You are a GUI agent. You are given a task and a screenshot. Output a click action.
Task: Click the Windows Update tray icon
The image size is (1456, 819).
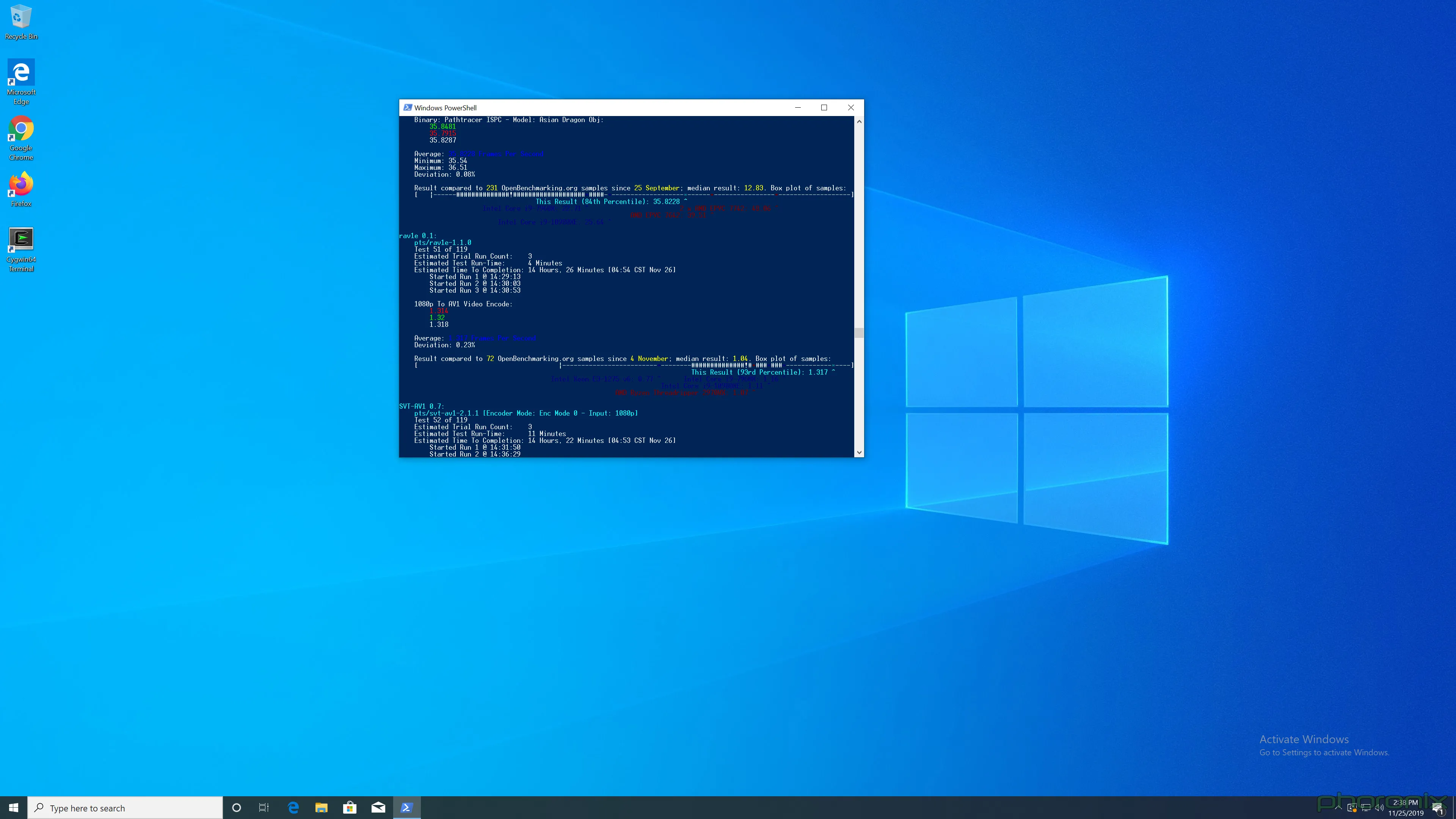(1351, 808)
